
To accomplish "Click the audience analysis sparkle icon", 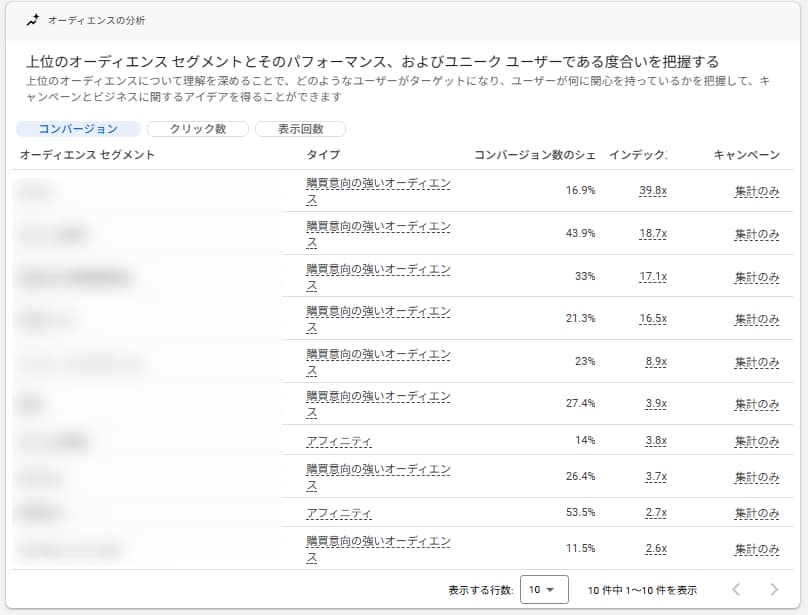I will pyautogui.click(x=32, y=19).
